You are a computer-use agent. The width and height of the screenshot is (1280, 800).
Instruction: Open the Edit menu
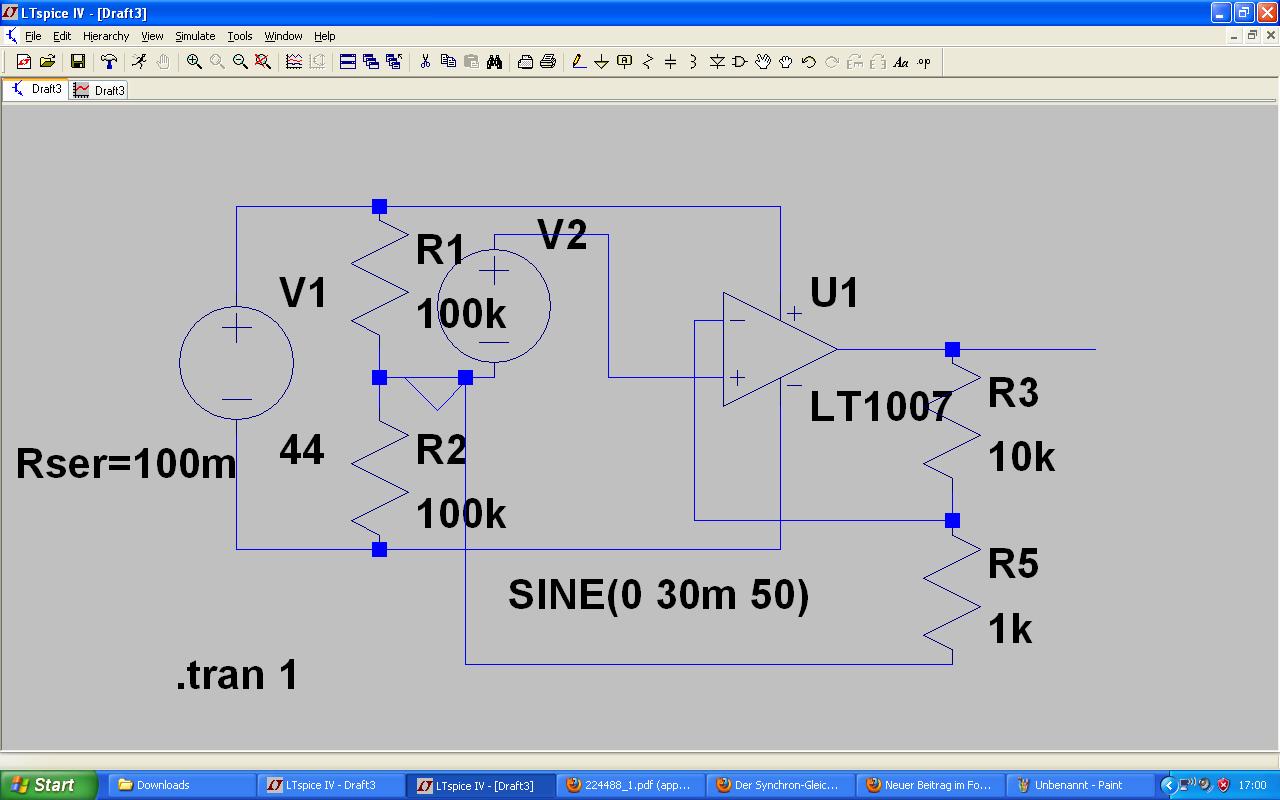pos(62,36)
